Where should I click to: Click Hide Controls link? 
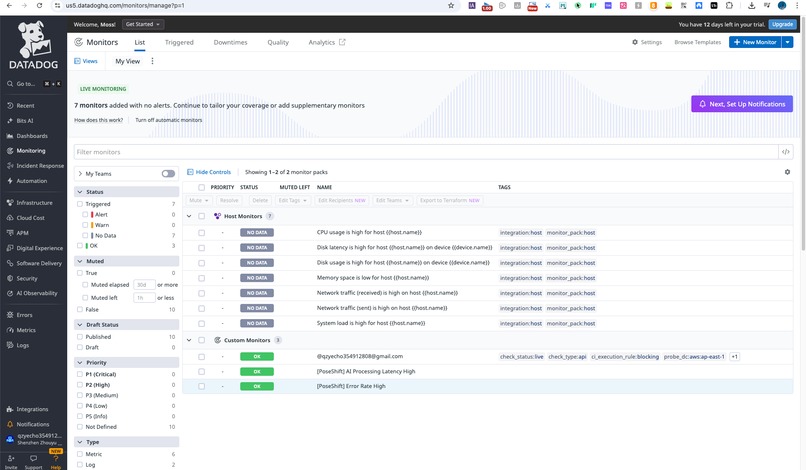click(x=209, y=172)
